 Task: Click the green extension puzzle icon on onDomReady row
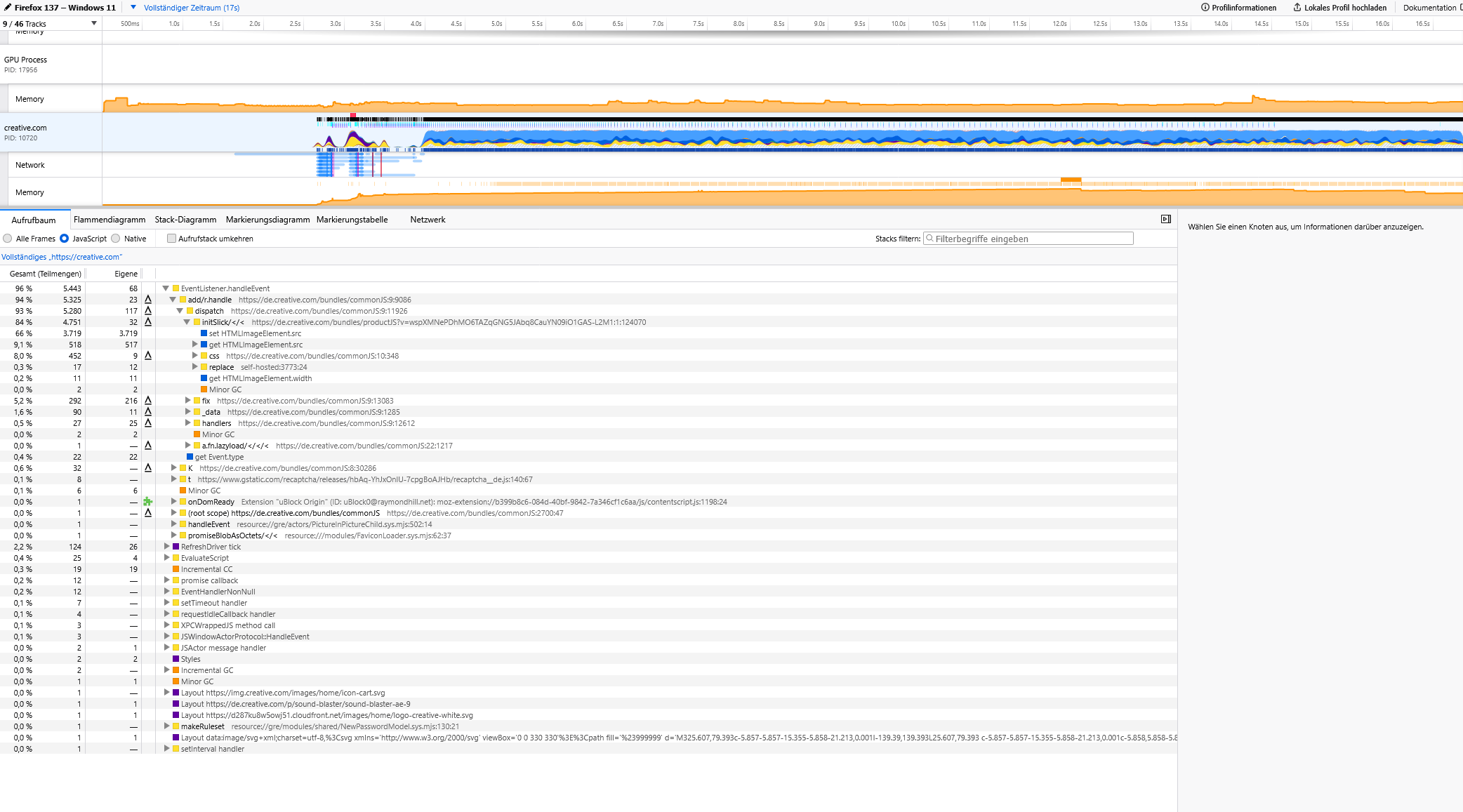(x=148, y=502)
